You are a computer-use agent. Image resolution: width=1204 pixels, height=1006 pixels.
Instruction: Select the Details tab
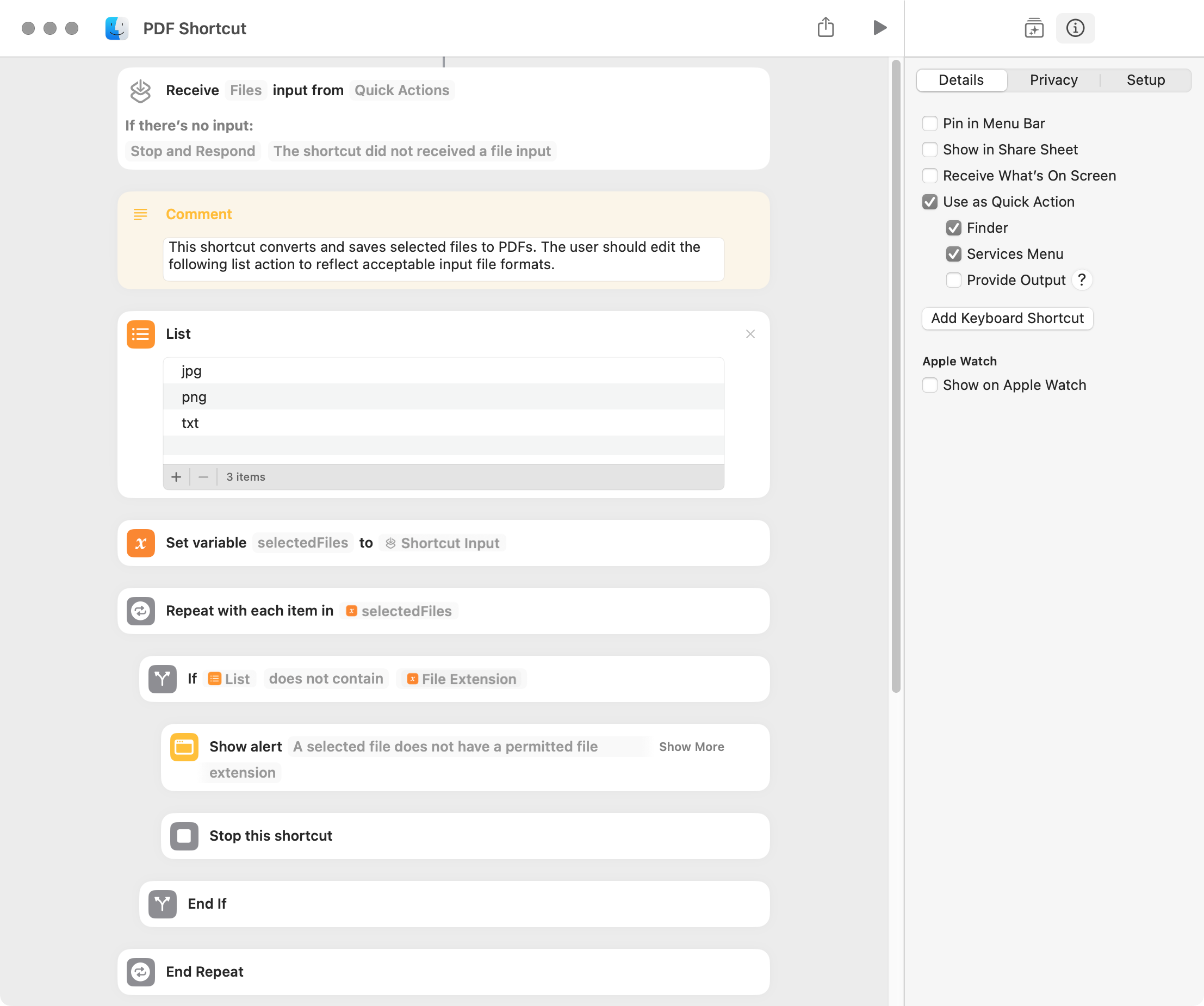point(961,80)
